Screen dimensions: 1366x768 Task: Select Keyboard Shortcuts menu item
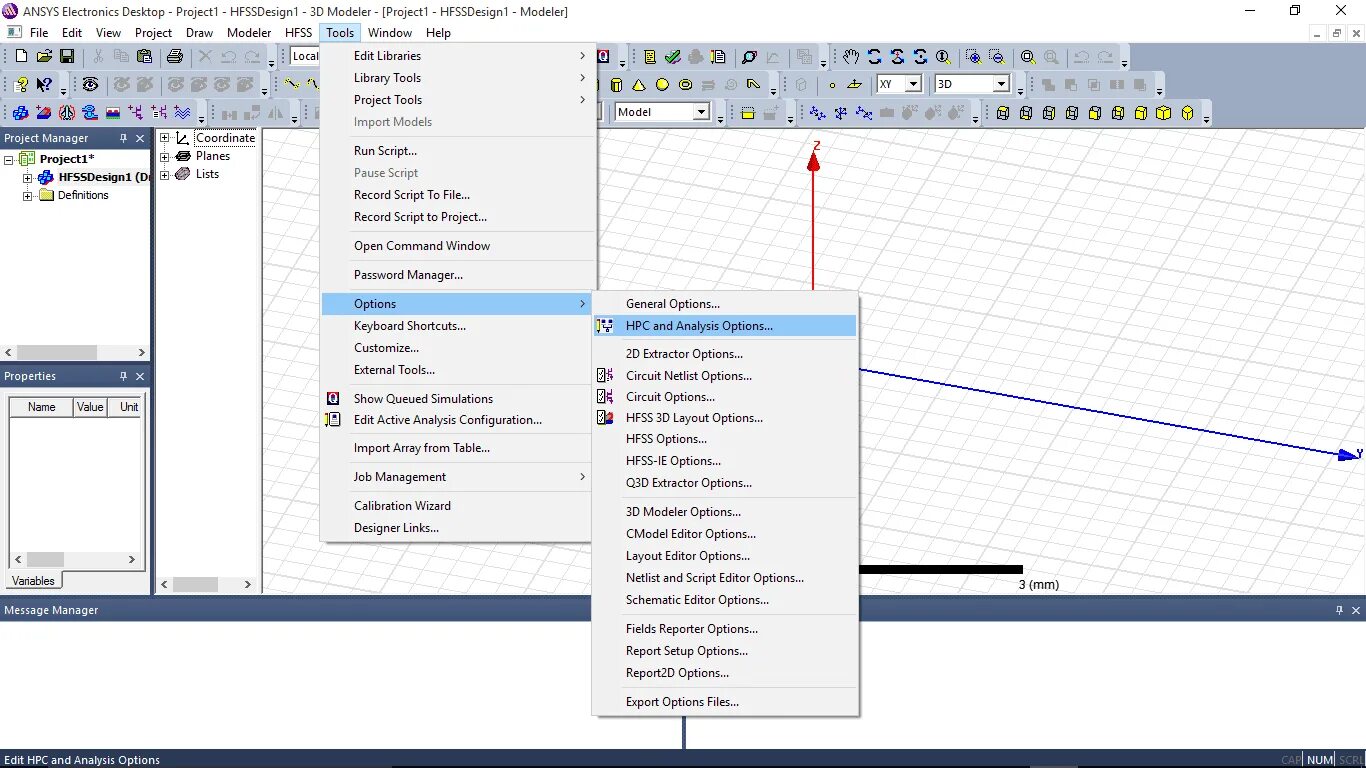click(458, 326)
